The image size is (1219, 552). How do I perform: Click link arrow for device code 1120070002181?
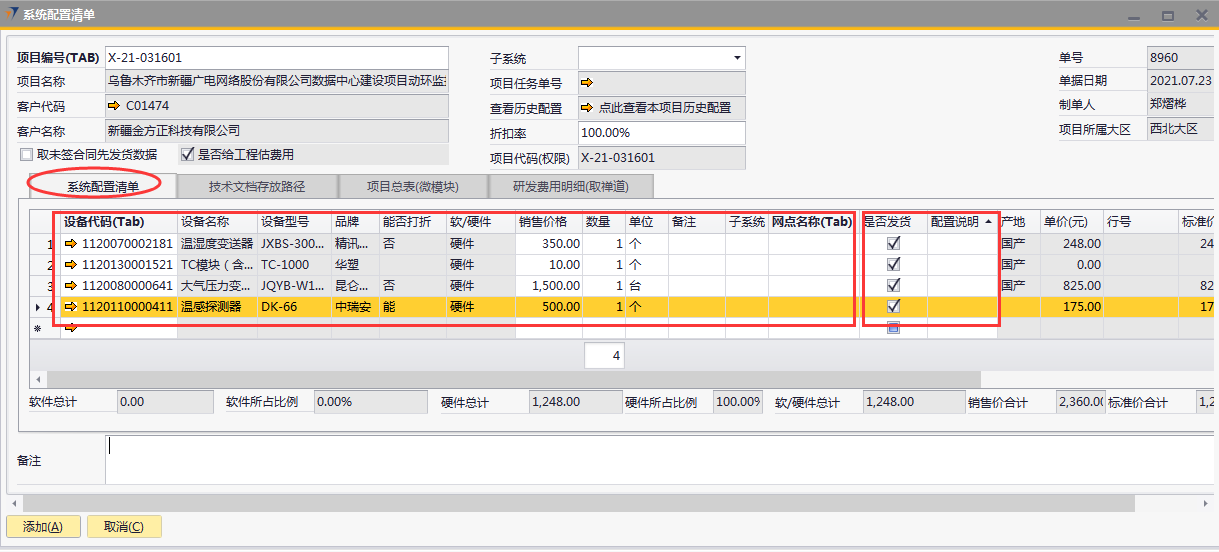pyautogui.click(x=71, y=244)
